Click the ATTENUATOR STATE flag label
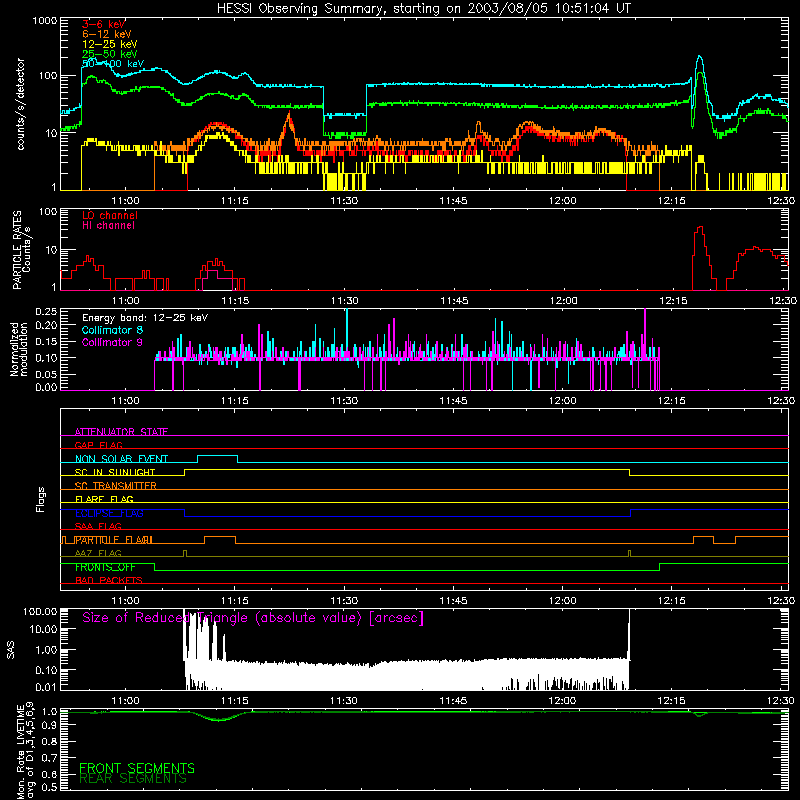This screenshot has width=800, height=800. coord(121,432)
